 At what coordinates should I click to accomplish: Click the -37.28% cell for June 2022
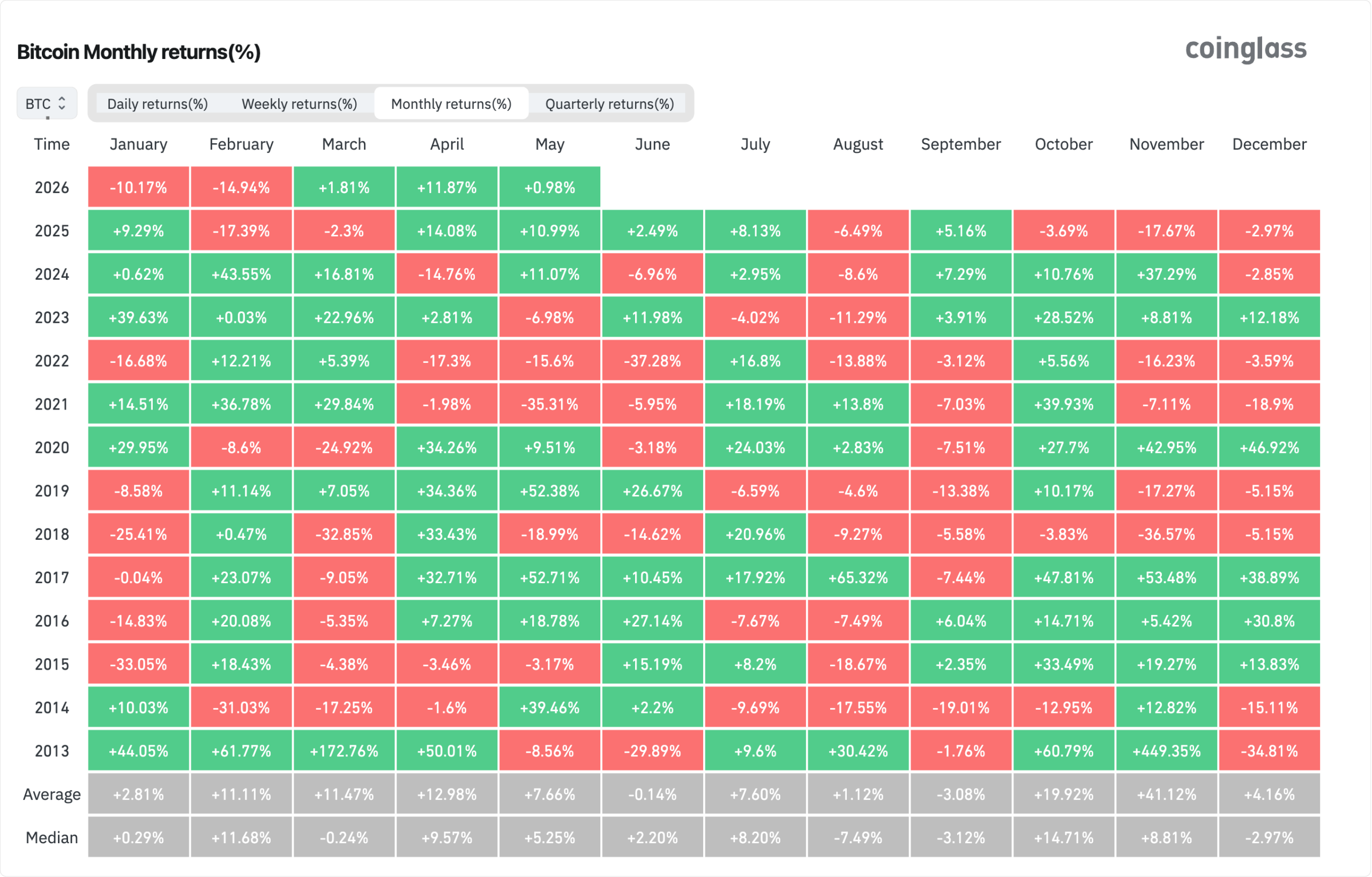pos(653,360)
